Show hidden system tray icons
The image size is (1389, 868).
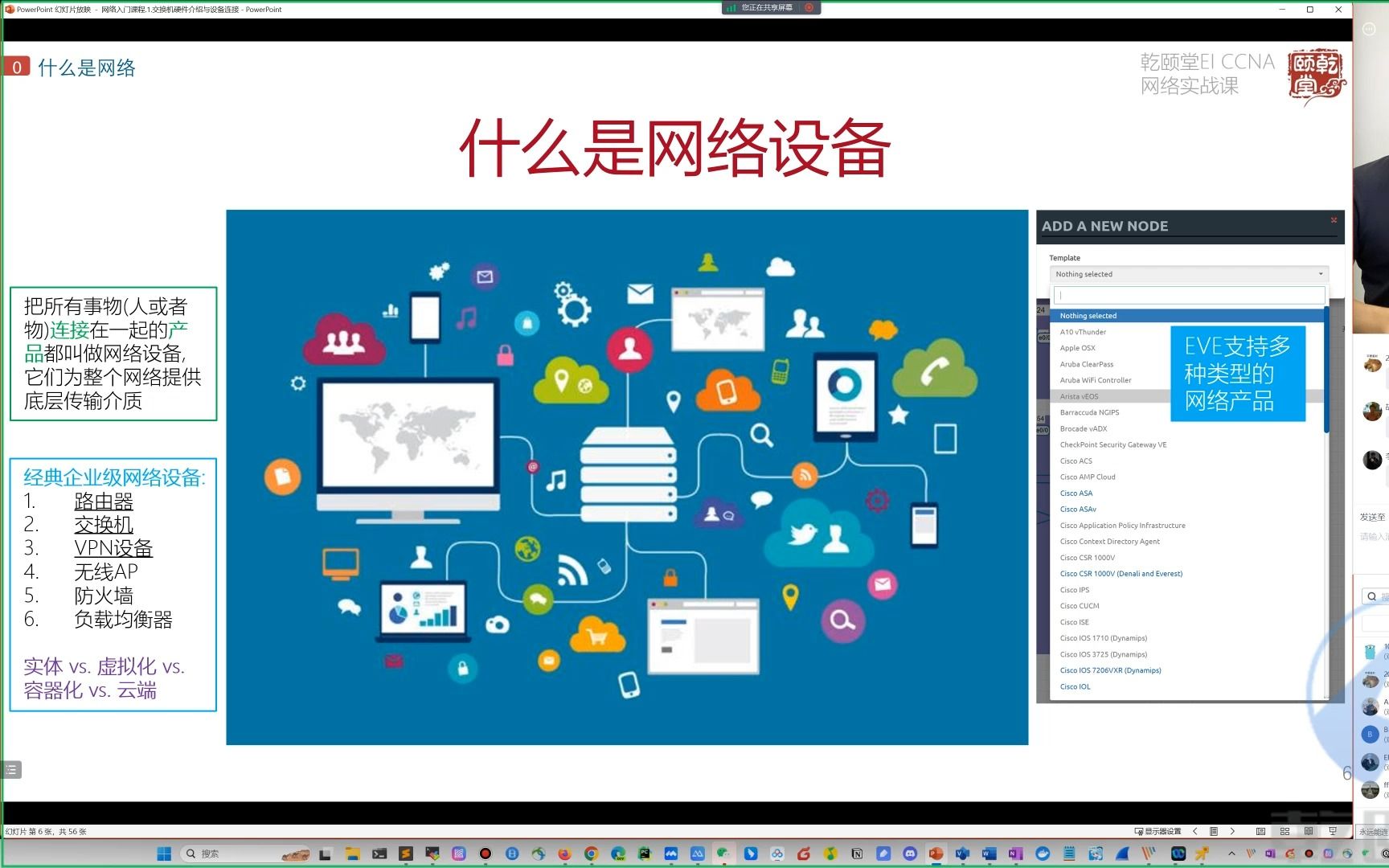pyautogui.click(x=1231, y=854)
